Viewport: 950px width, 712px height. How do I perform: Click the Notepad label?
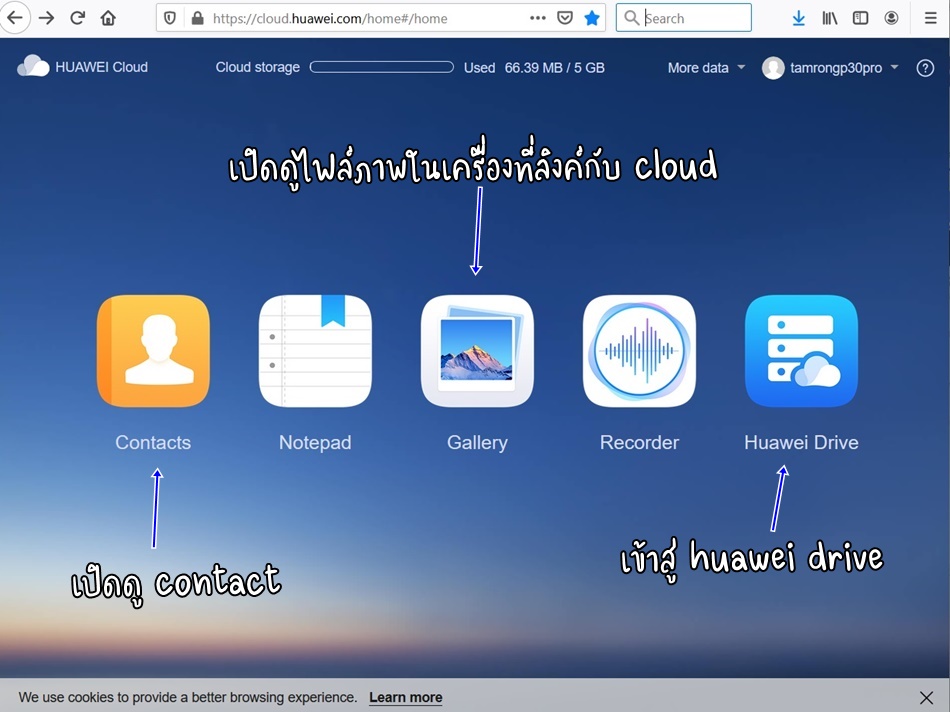[x=315, y=442]
